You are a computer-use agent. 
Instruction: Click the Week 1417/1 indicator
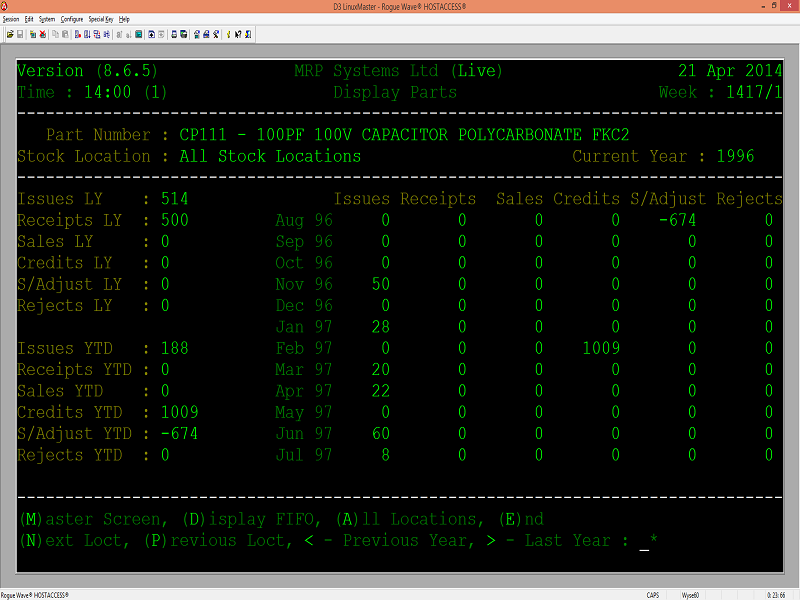(x=720, y=92)
